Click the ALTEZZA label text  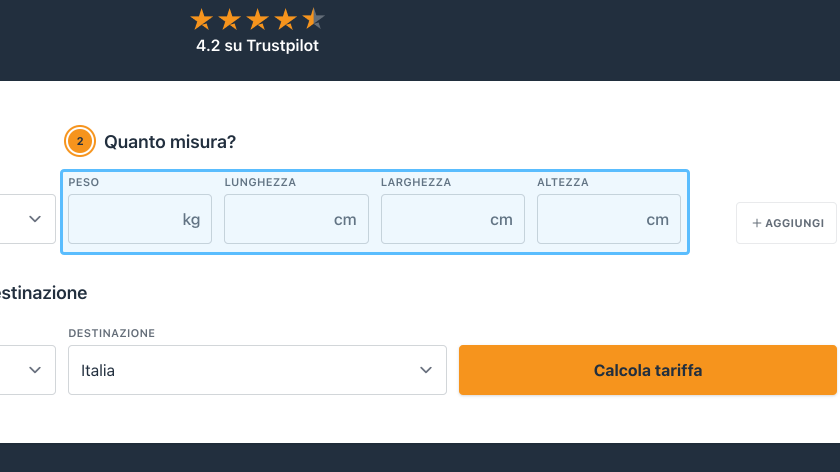[563, 183]
